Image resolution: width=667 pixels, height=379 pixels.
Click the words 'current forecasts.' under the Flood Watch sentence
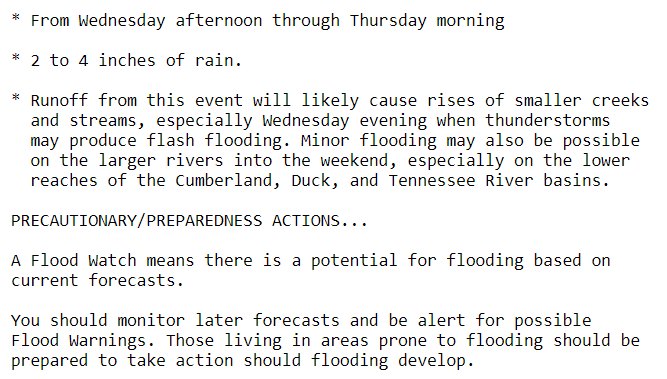[x=97, y=281]
